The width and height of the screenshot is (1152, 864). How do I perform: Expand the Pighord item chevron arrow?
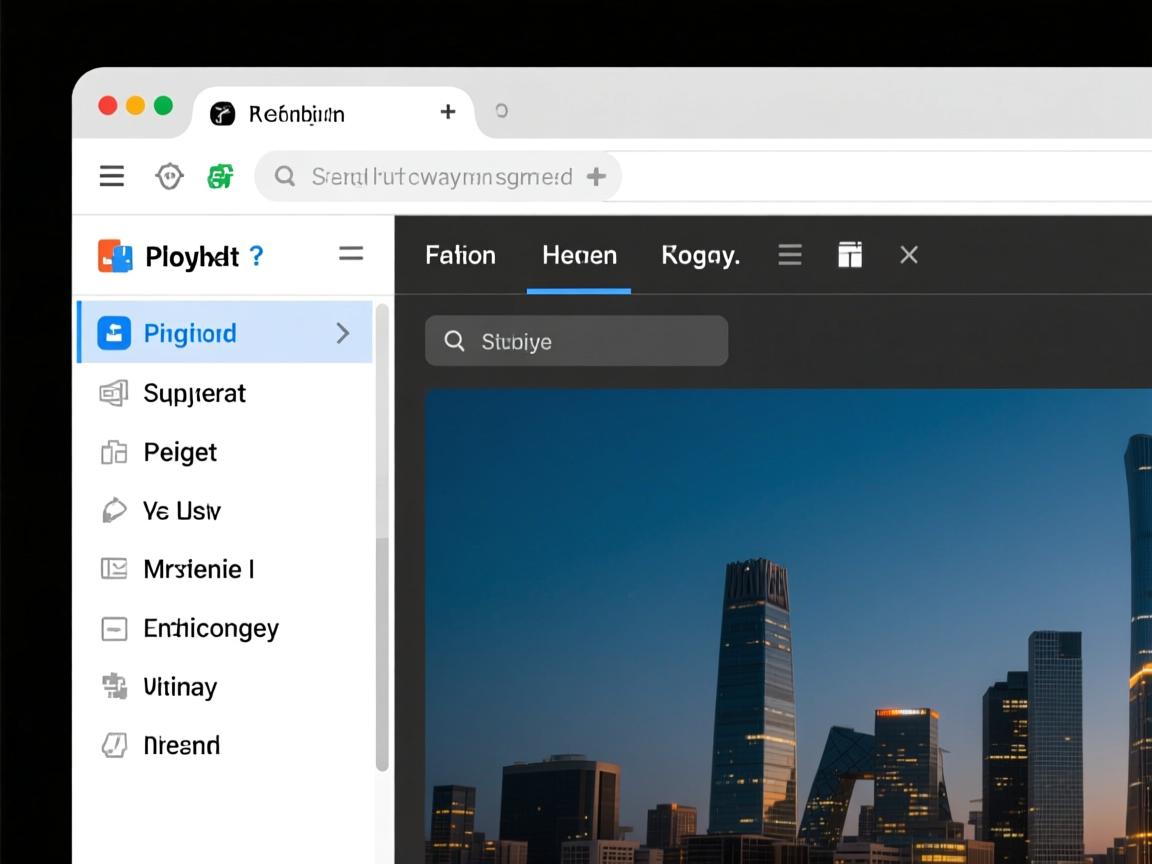[343, 333]
